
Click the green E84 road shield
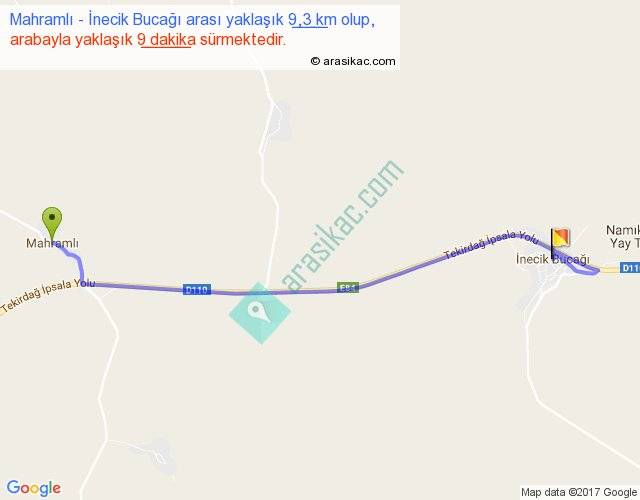[x=348, y=288]
